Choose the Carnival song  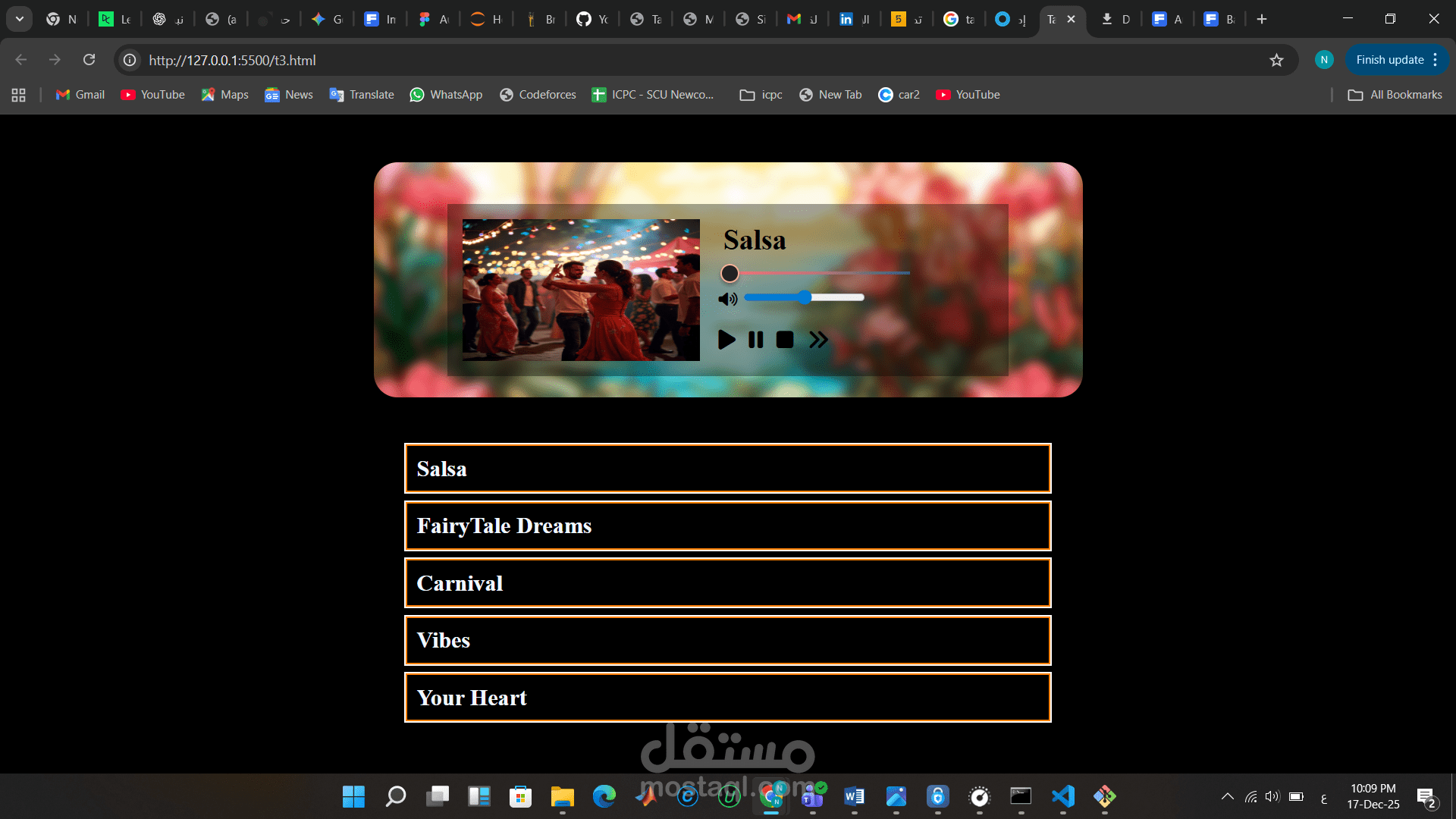(x=728, y=583)
